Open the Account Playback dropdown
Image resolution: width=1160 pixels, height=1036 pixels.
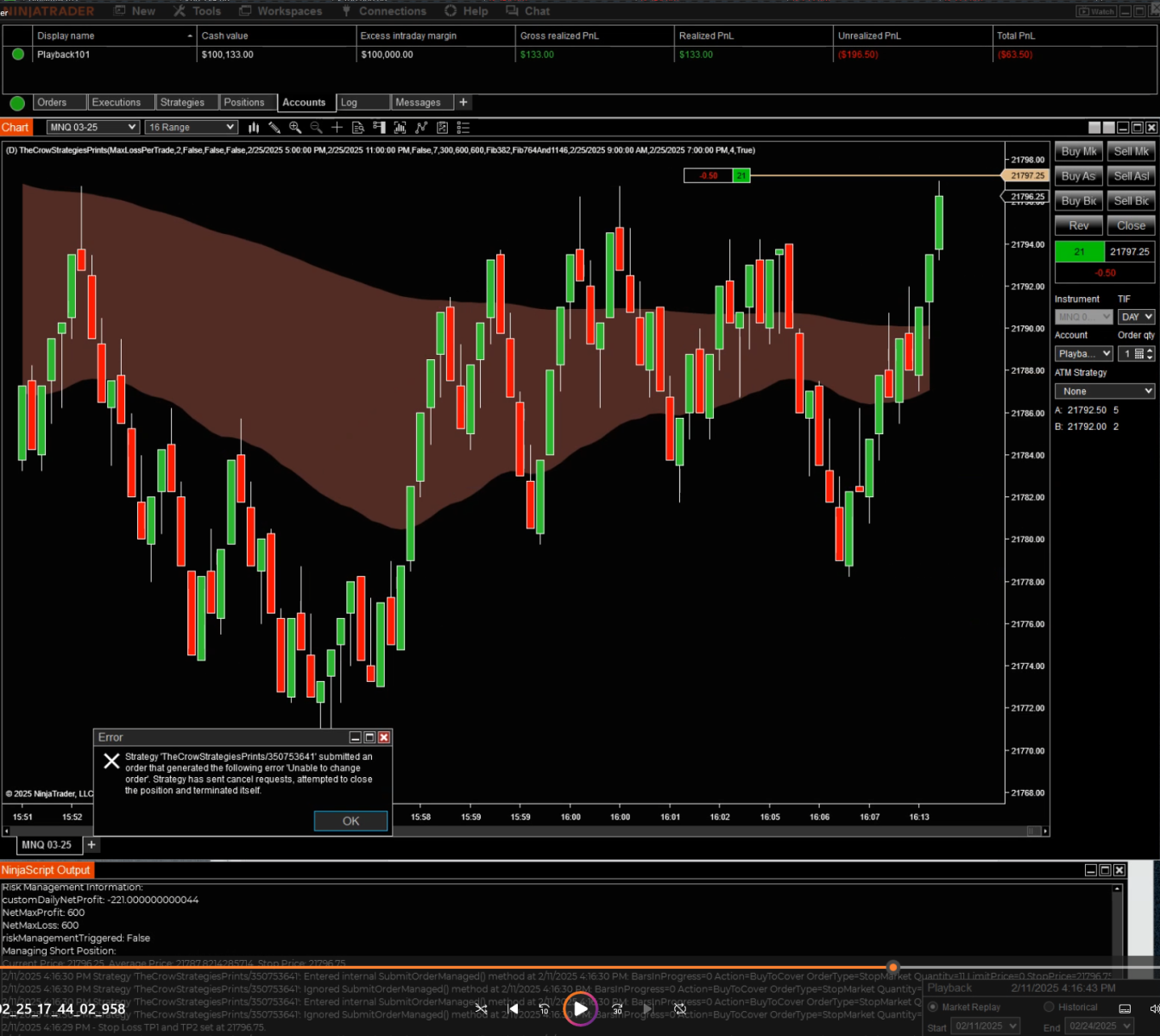click(1083, 354)
